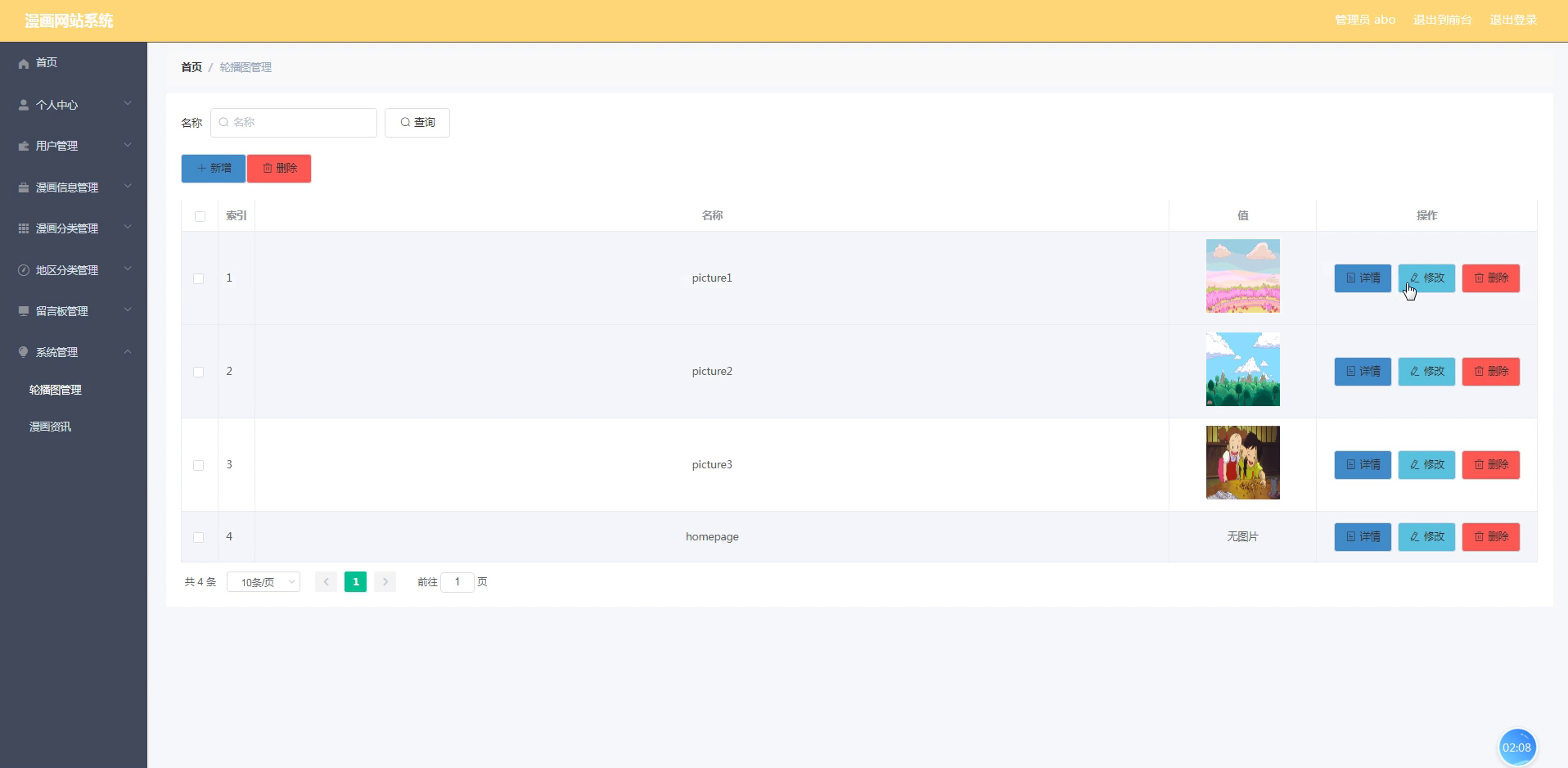This screenshot has height=768, width=1568.
Task: Open the picture3 anime characters thumbnail
Action: coord(1242,463)
